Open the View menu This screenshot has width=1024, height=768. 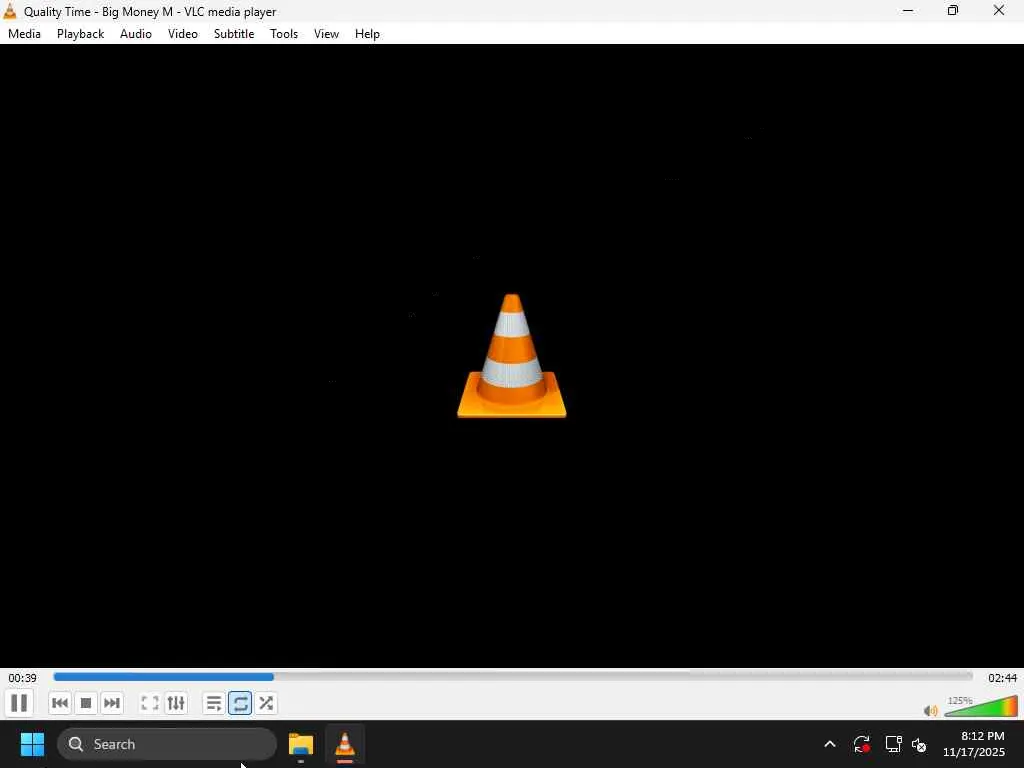click(x=327, y=34)
